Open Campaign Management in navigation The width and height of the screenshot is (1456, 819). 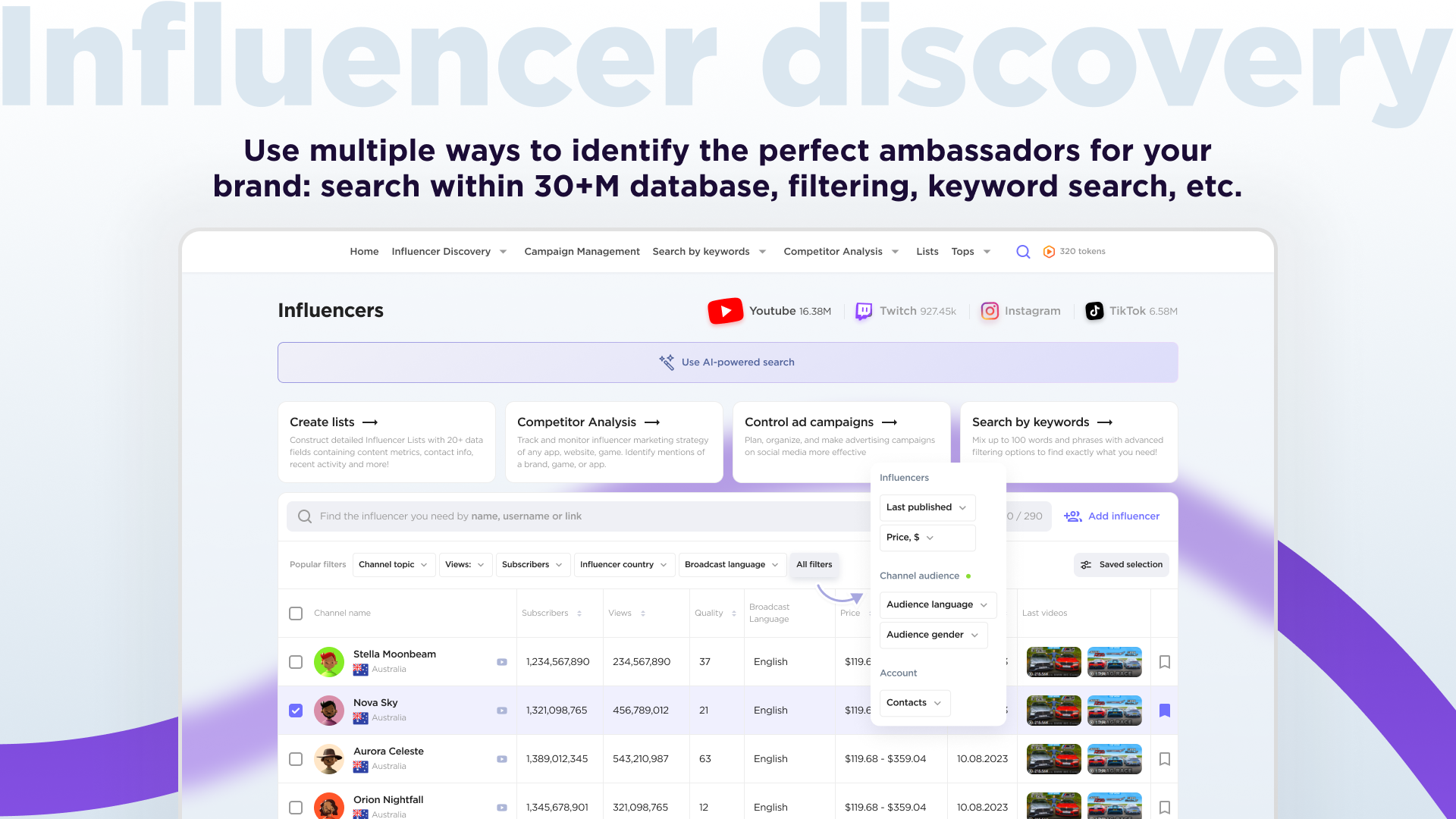(582, 252)
